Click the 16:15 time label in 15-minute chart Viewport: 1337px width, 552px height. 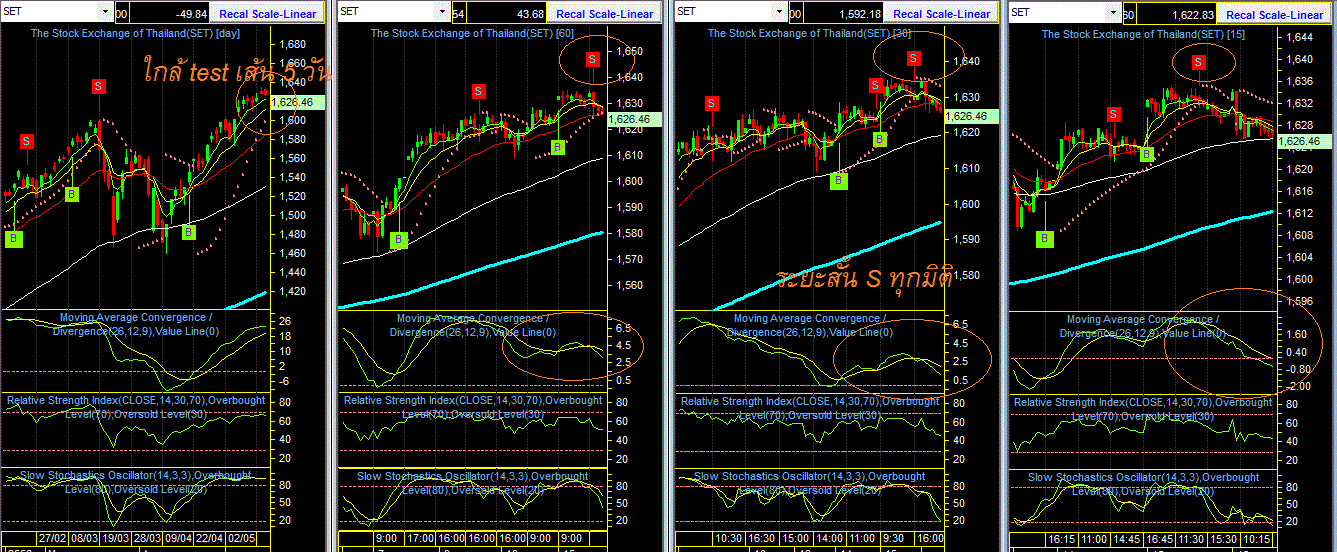click(x=1062, y=538)
